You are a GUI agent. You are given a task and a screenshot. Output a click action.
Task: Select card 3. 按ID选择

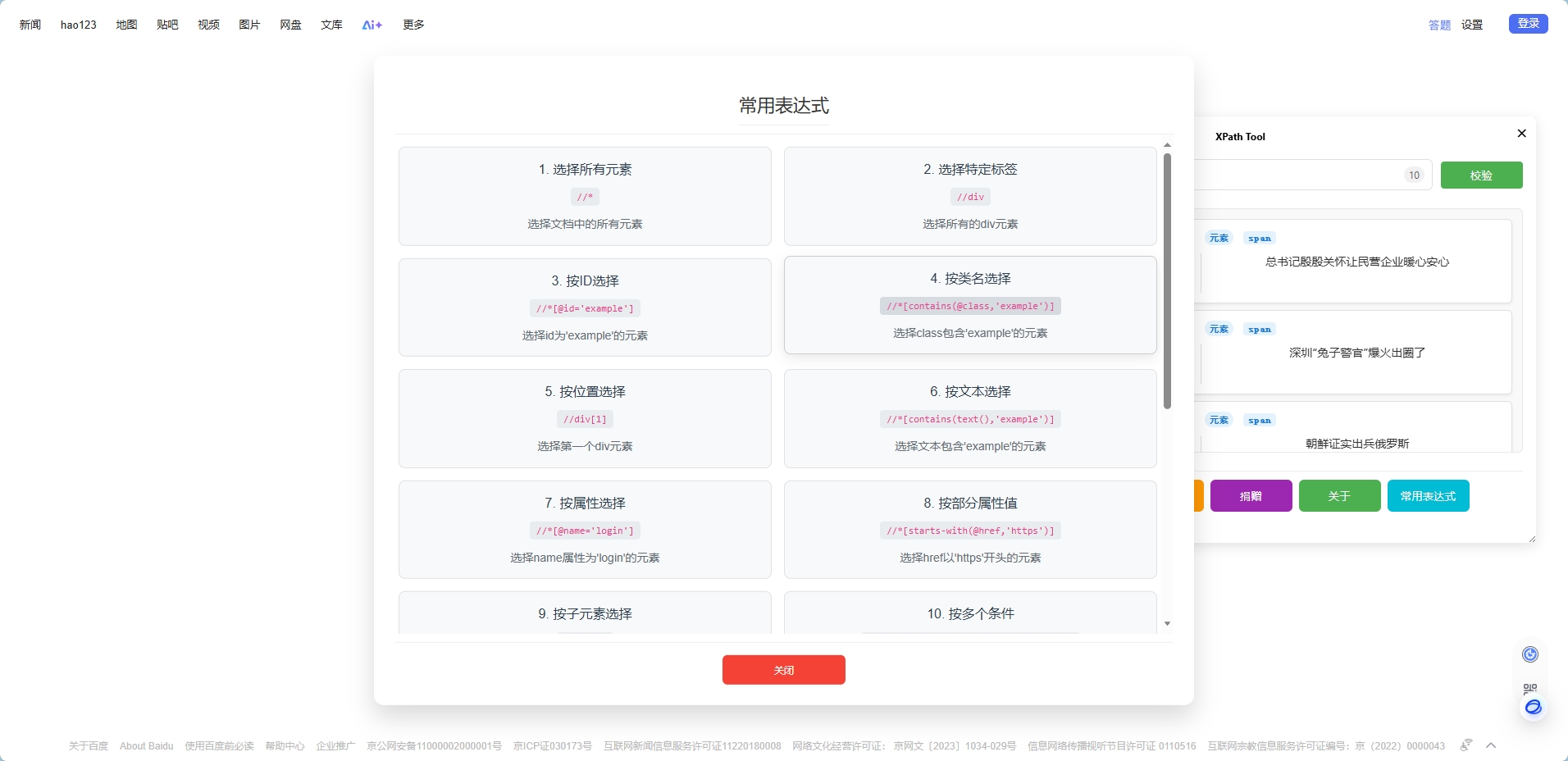(x=585, y=308)
